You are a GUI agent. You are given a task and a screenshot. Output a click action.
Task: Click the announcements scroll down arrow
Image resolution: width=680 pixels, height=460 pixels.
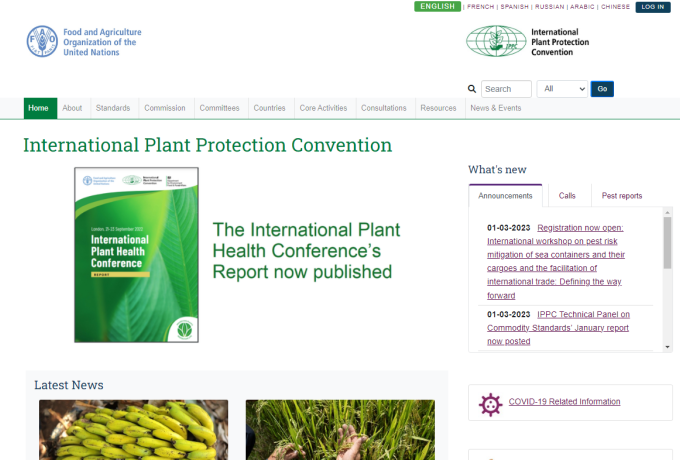(x=667, y=347)
